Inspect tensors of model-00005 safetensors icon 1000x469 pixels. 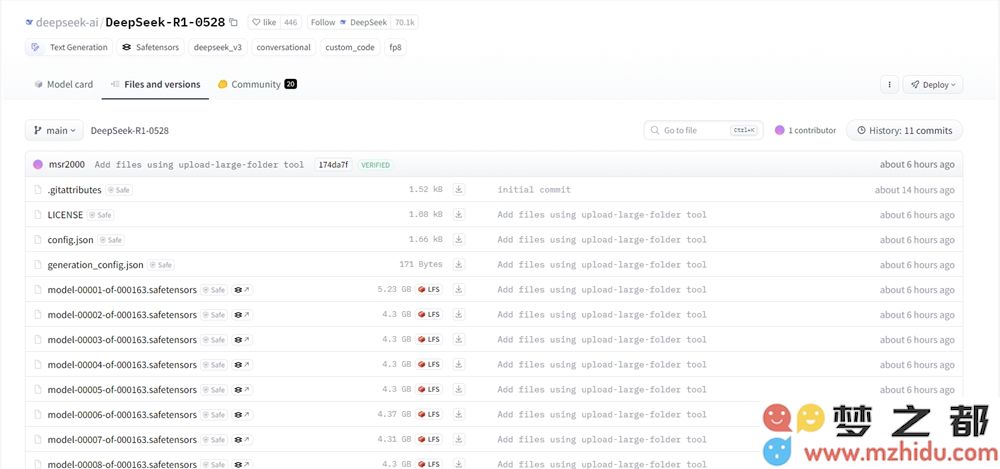tap(242, 389)
